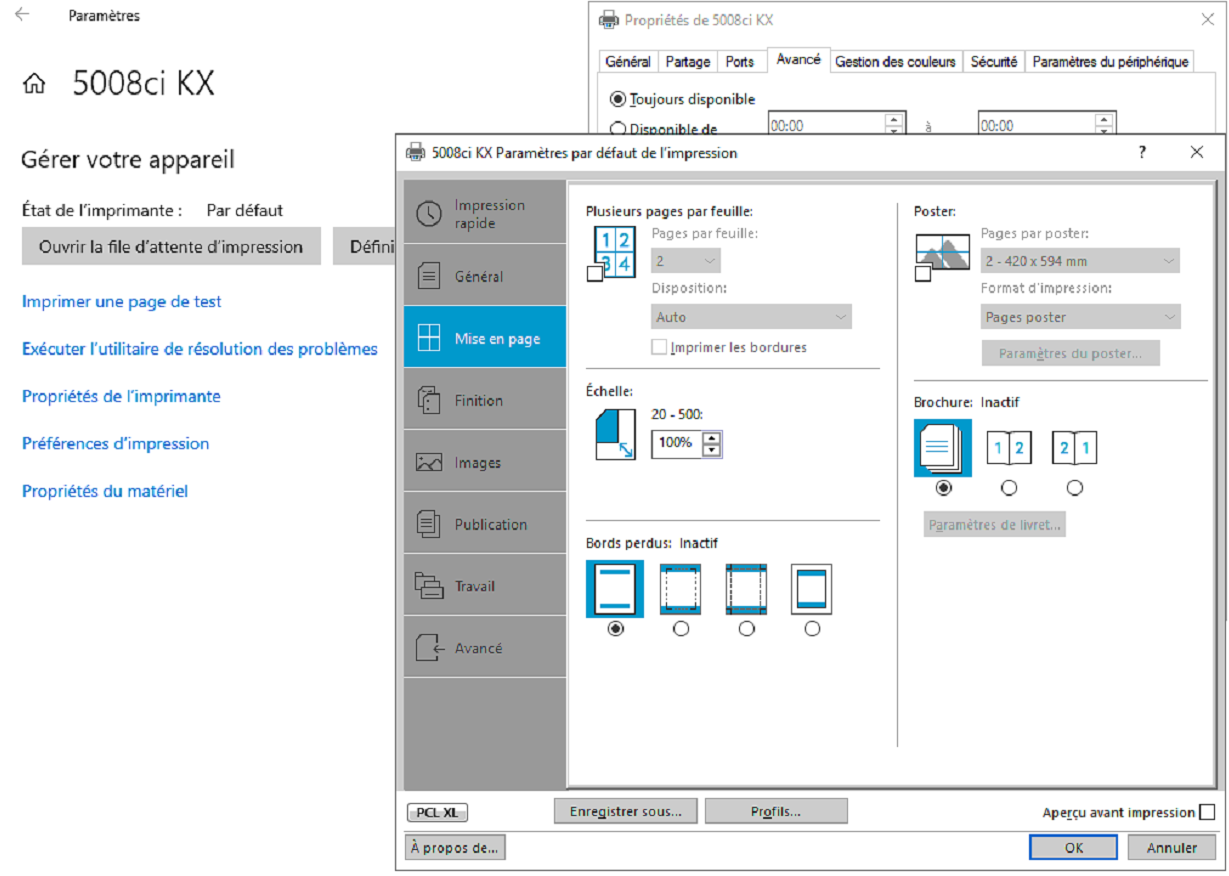Click the OK button
The height and width of the screenshot is (876, 1229).
(x=1073, y=847)
